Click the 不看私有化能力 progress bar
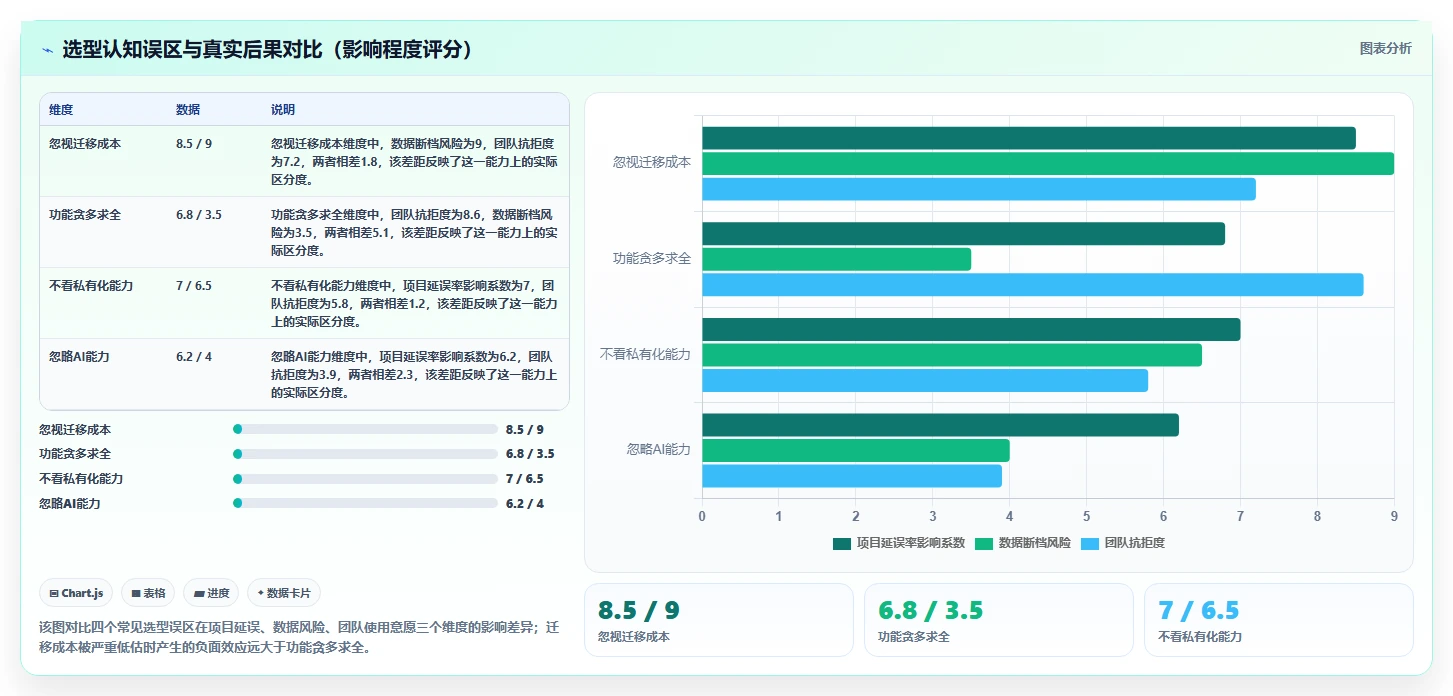This screenshot has width=1453, height=696. (365, 479)
